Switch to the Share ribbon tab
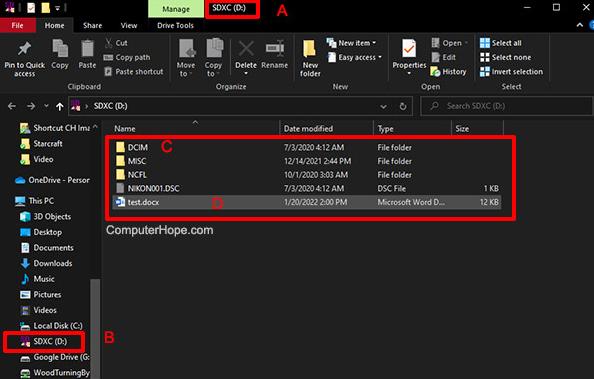 tap(92, 25)
